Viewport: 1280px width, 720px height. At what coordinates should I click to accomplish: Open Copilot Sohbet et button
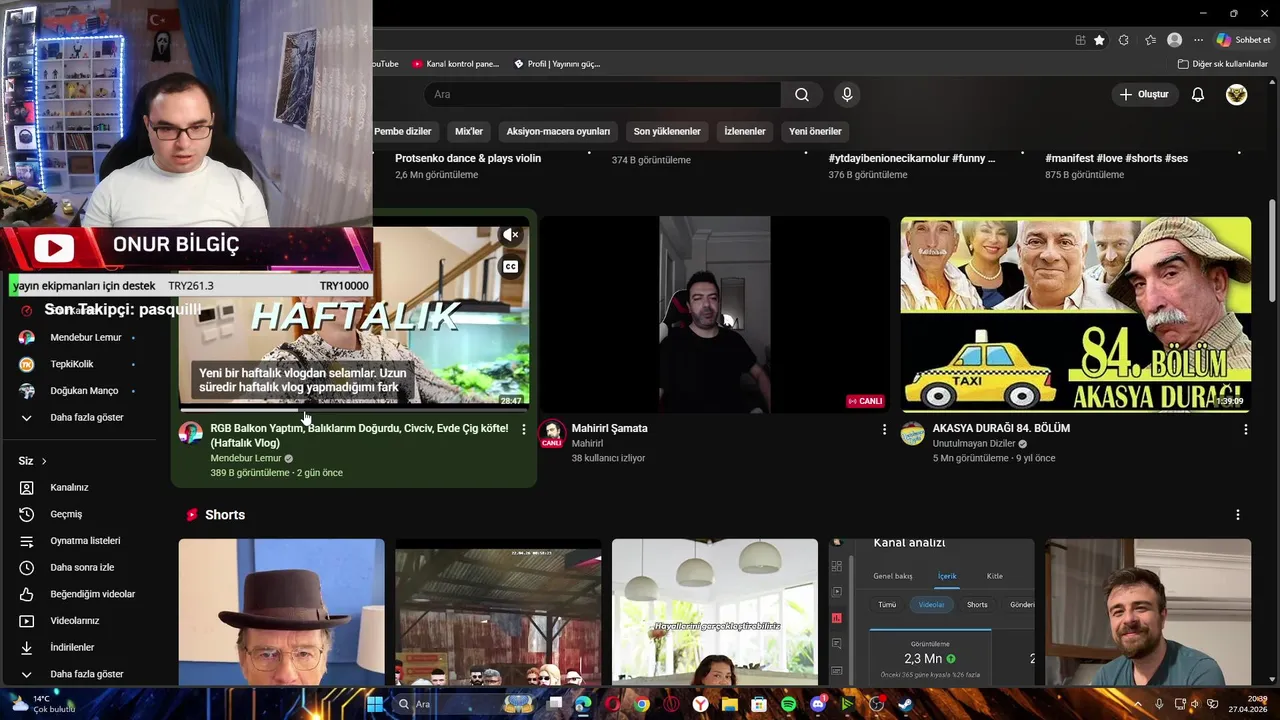coord(1244,40)
